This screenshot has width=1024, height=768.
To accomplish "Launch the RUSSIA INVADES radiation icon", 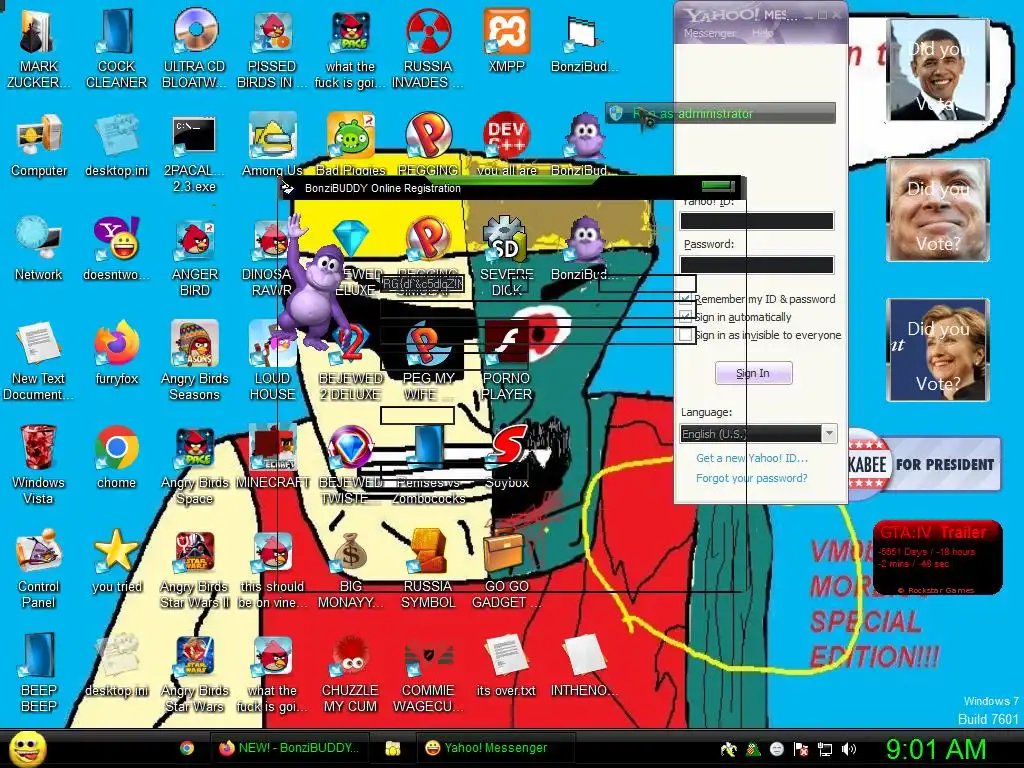I will (428, 48).
